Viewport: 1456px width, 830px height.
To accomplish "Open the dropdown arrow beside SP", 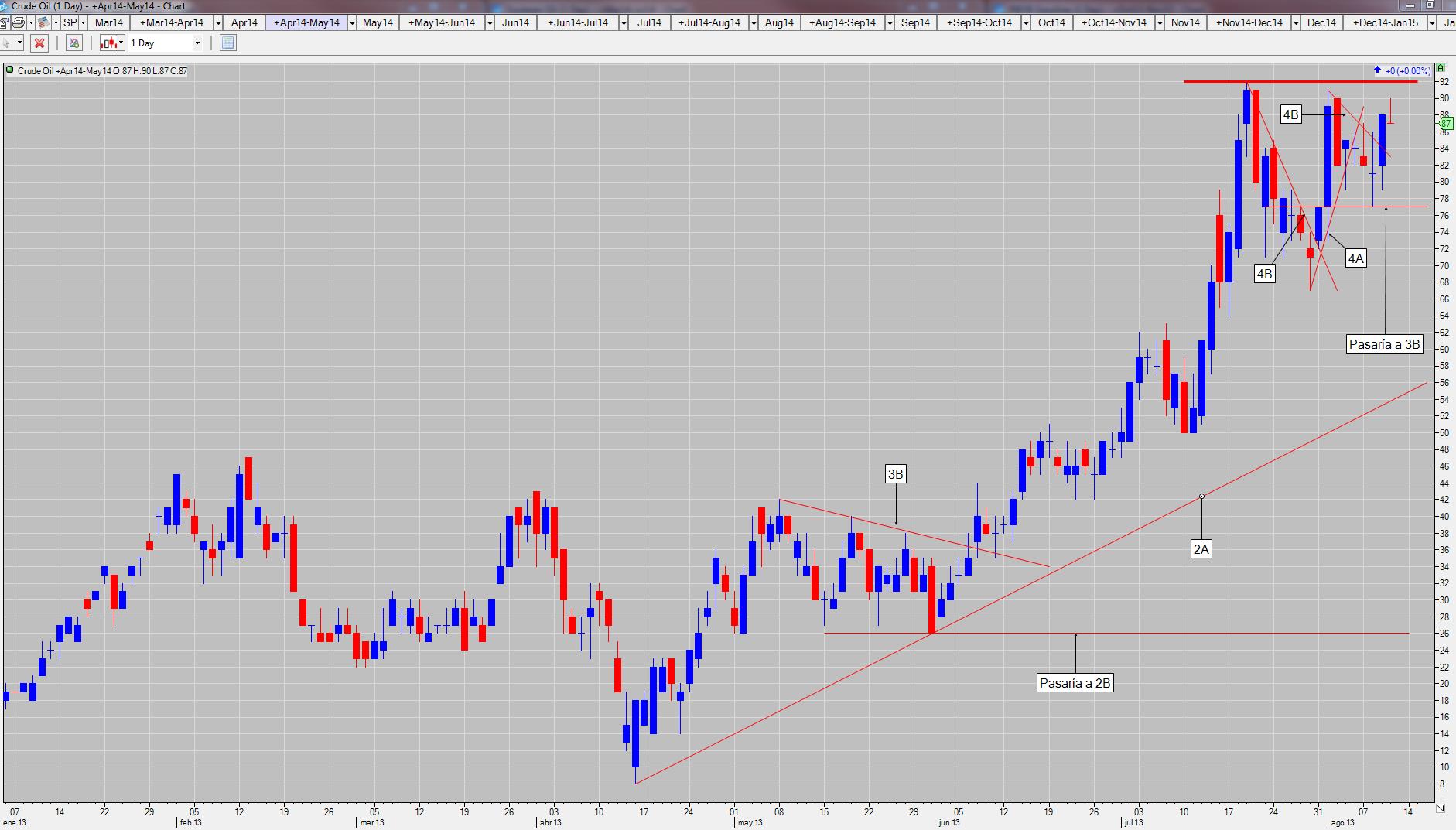I will [83, 22].
